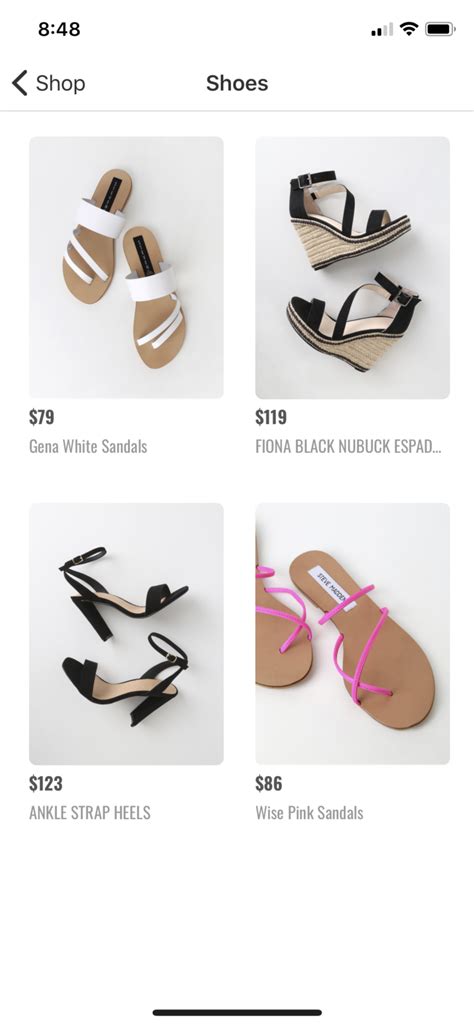The height and width of the screenshot is (1026, 474).
Task: Tap the Wise Pink Sandals title
Action: click(309, 813)
